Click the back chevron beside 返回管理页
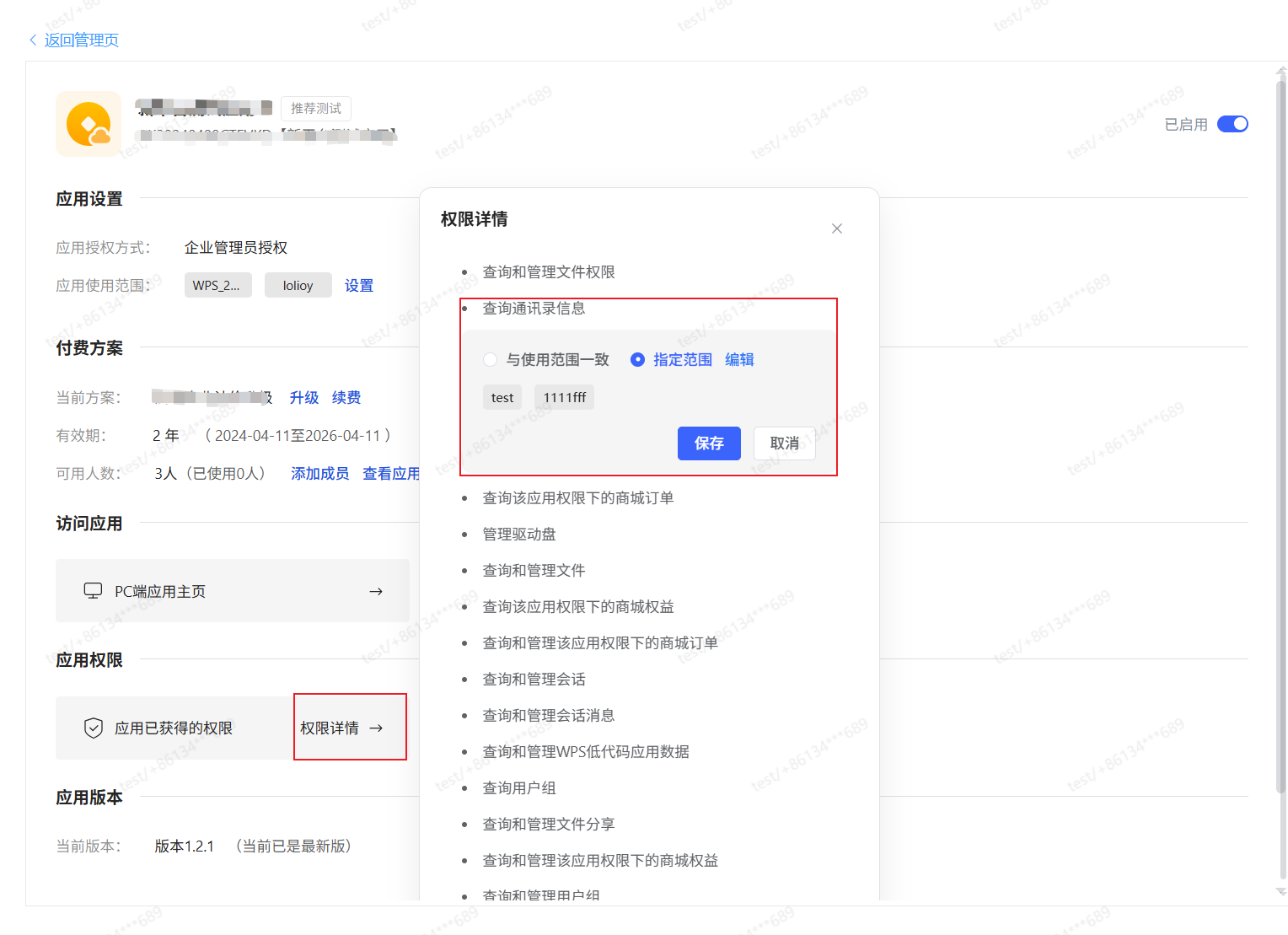 [33, 40]
